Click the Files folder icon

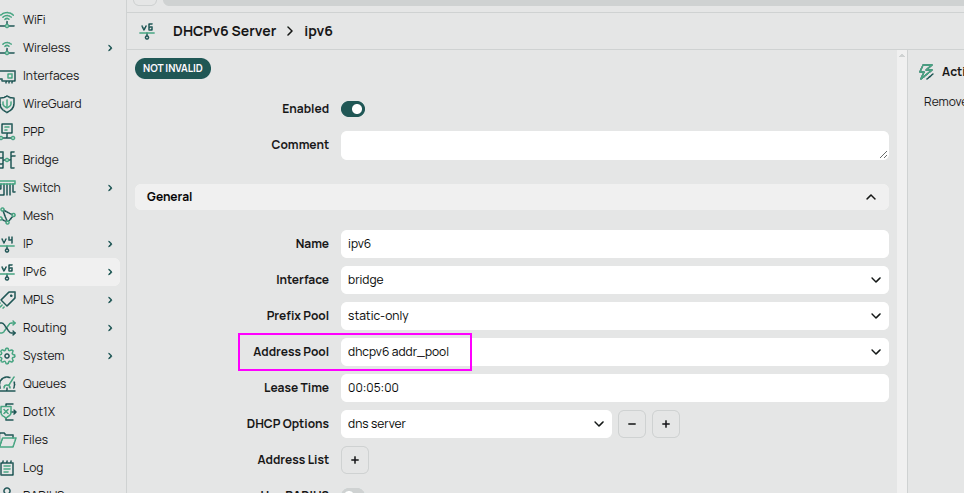tap(9, 440)
